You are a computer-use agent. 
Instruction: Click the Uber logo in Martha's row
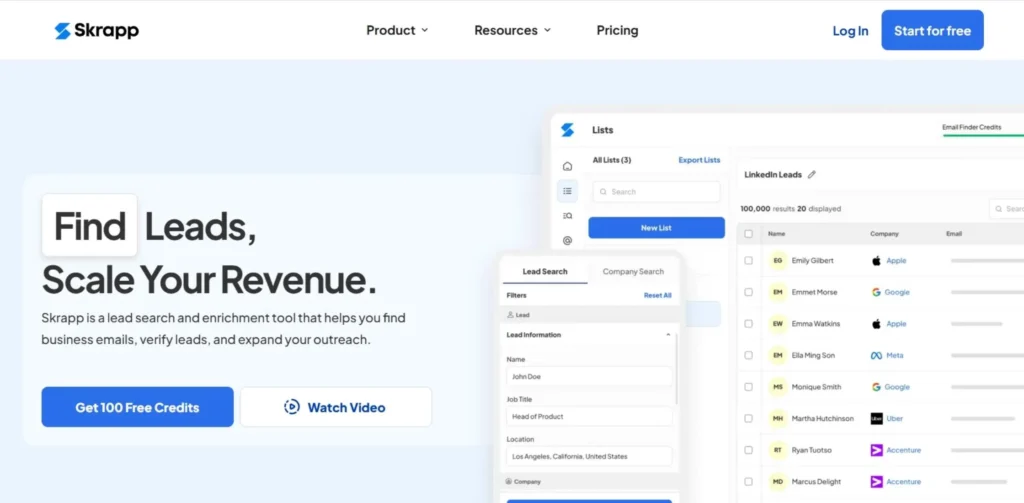(x=876, y=419)
